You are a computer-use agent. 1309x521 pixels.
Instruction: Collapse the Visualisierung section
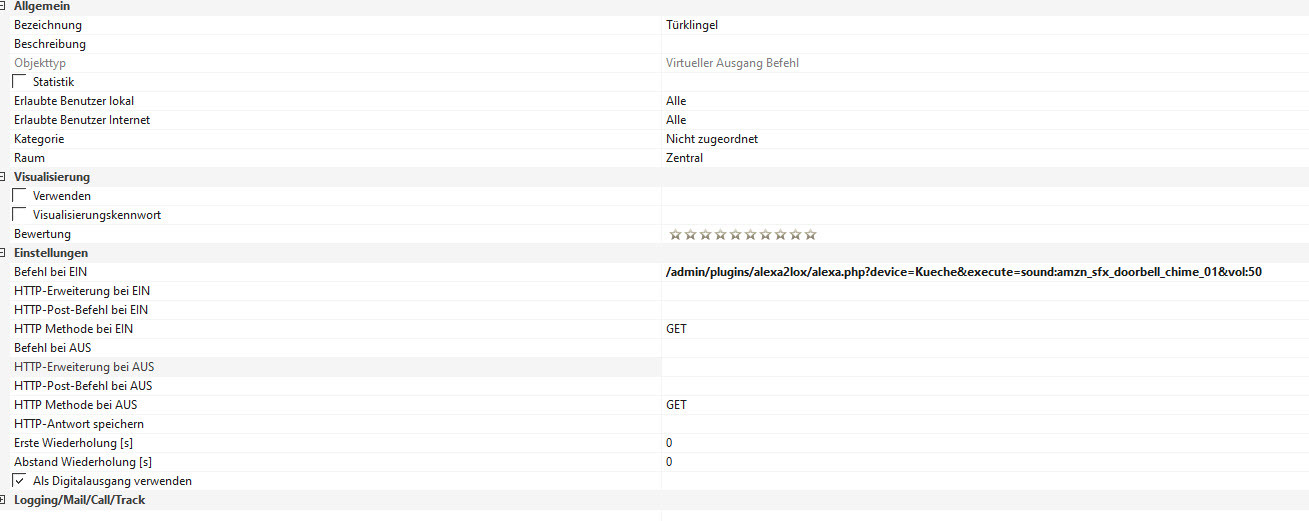(3, 177)
